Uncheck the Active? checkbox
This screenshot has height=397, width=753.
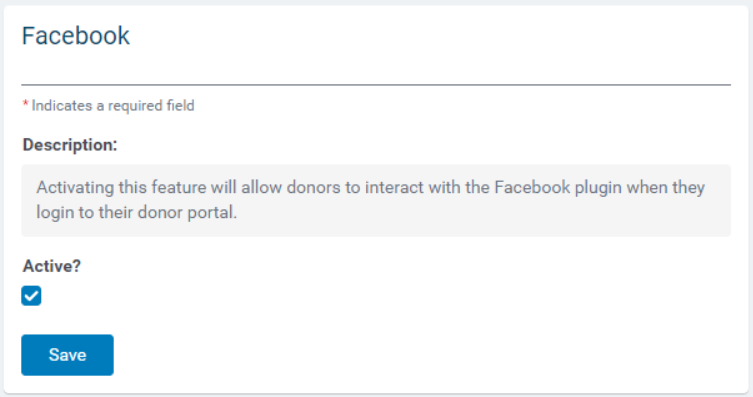[31, 296]
